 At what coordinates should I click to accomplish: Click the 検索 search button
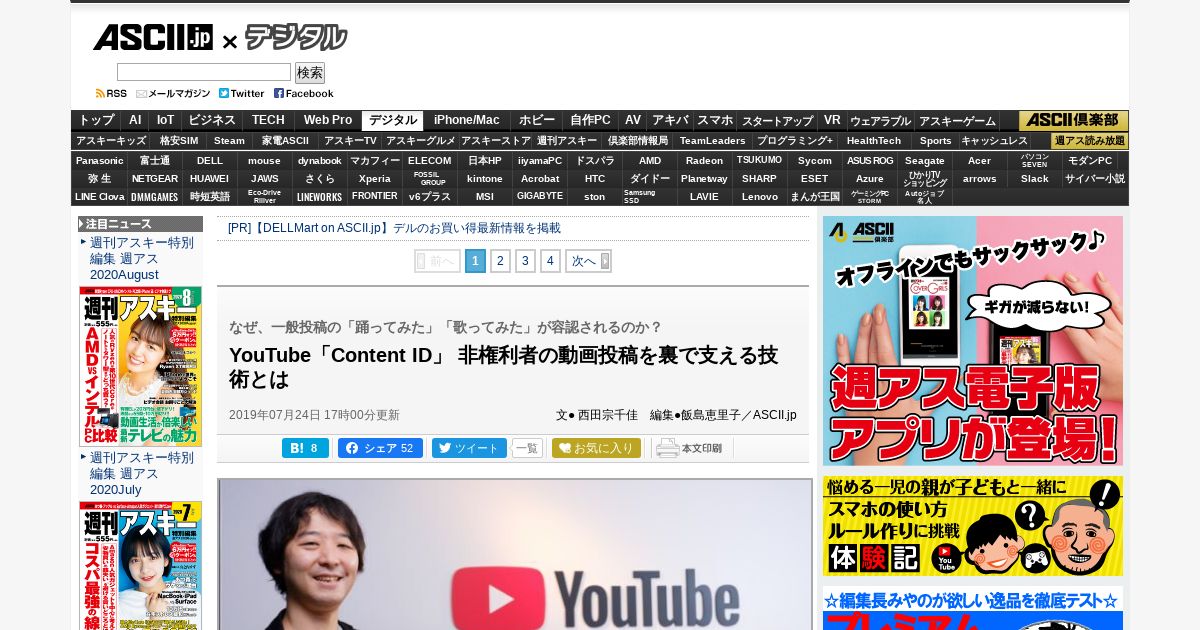310,73
